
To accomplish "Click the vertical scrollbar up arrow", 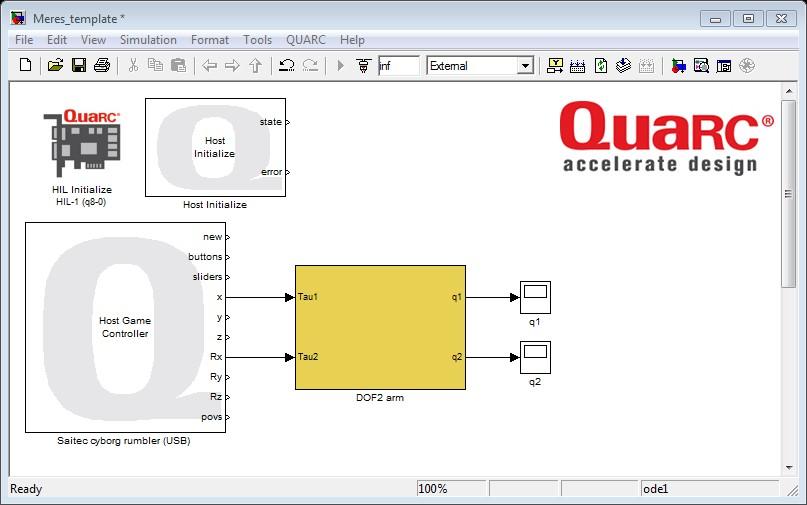I will 789,91.
